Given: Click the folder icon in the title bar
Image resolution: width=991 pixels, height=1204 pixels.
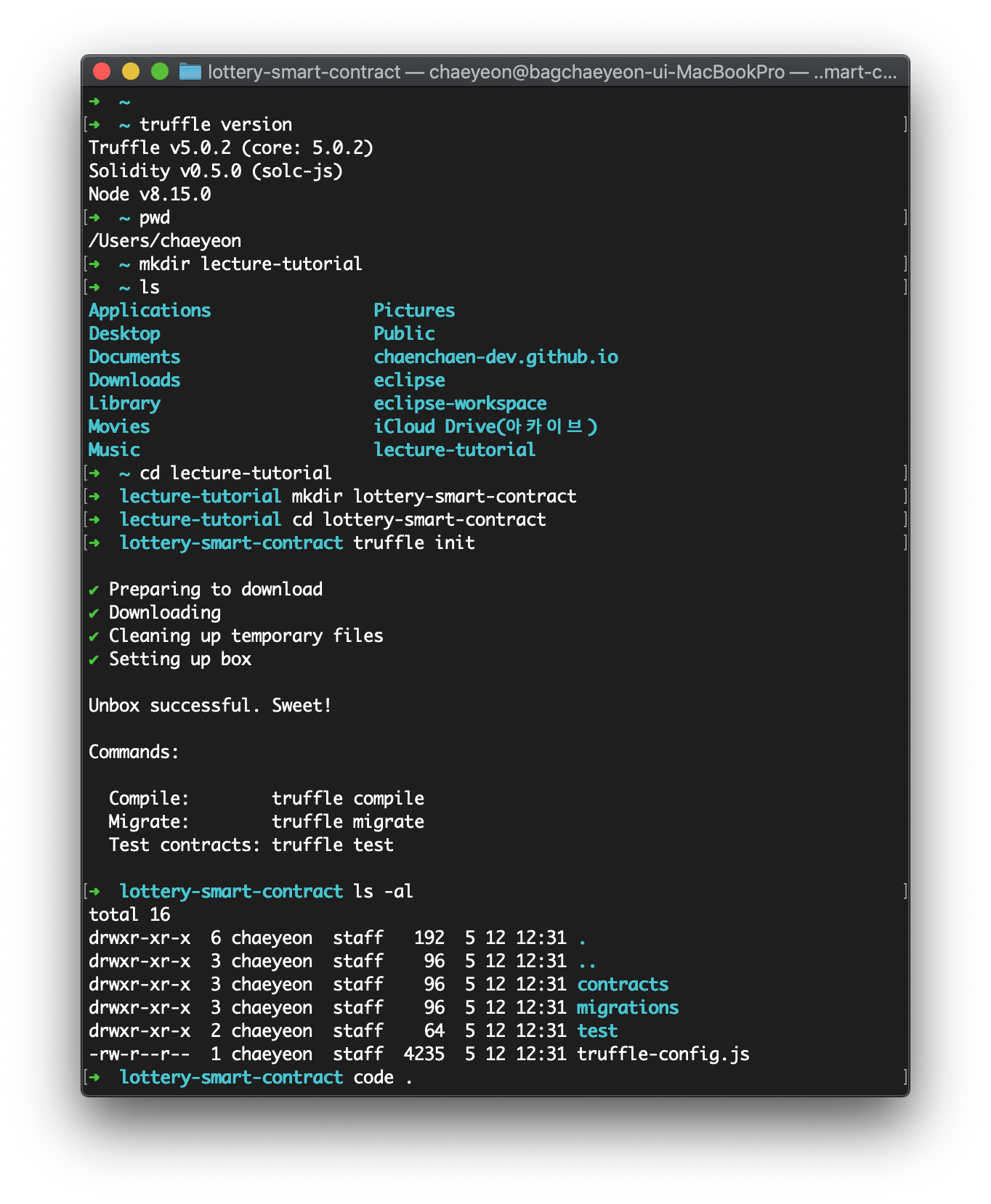Looking at the screenshot, I should point(190,71).
